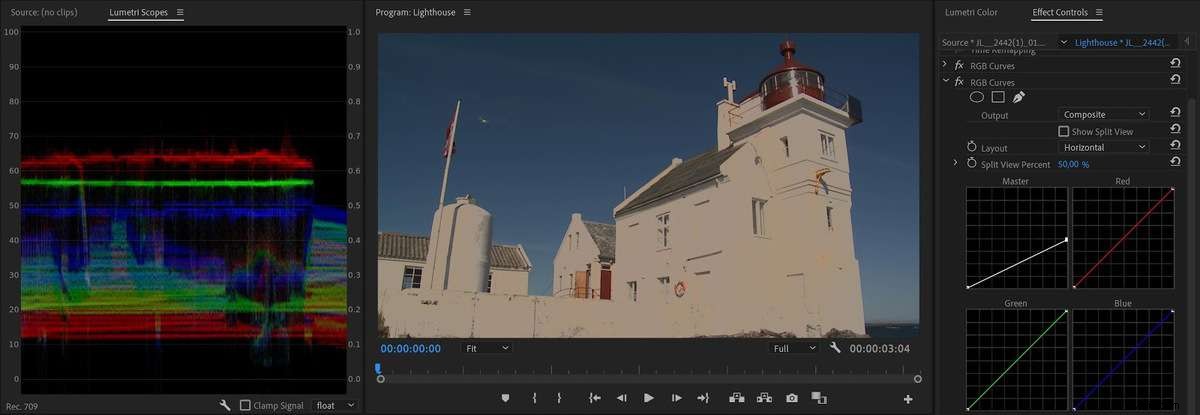The width and height of the screenshot is (1200, 415).
Task: Click the Red channel curve graph
Action: [x=1122, y=238]
